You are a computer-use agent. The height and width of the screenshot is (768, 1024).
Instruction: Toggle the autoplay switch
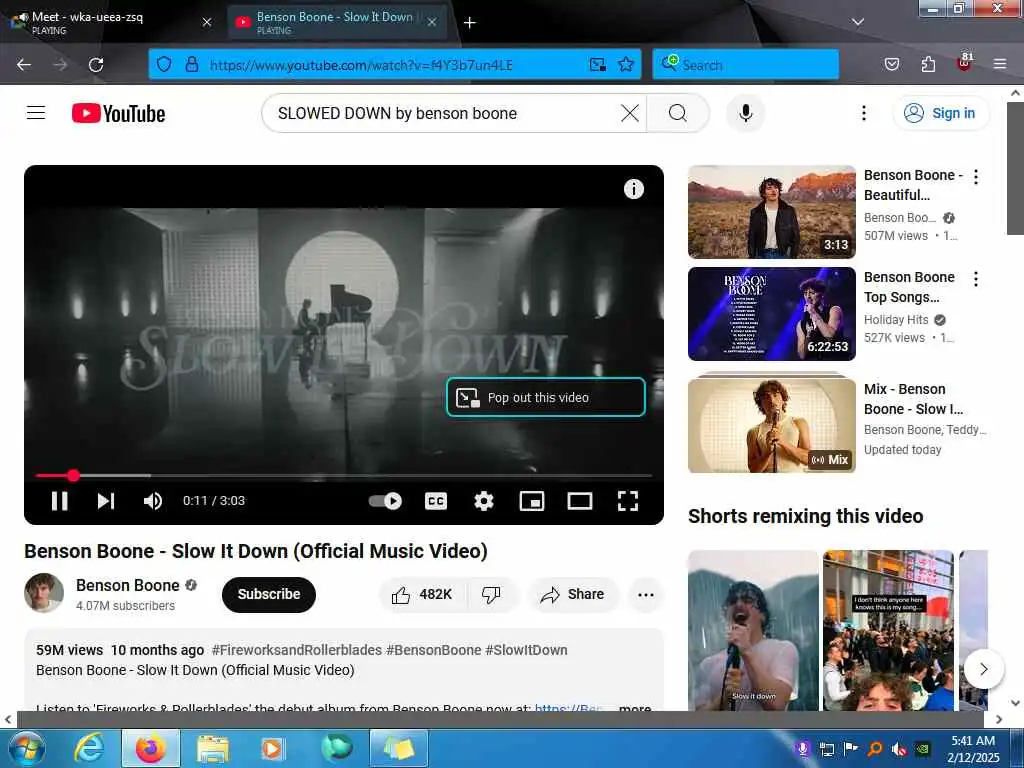385,501
